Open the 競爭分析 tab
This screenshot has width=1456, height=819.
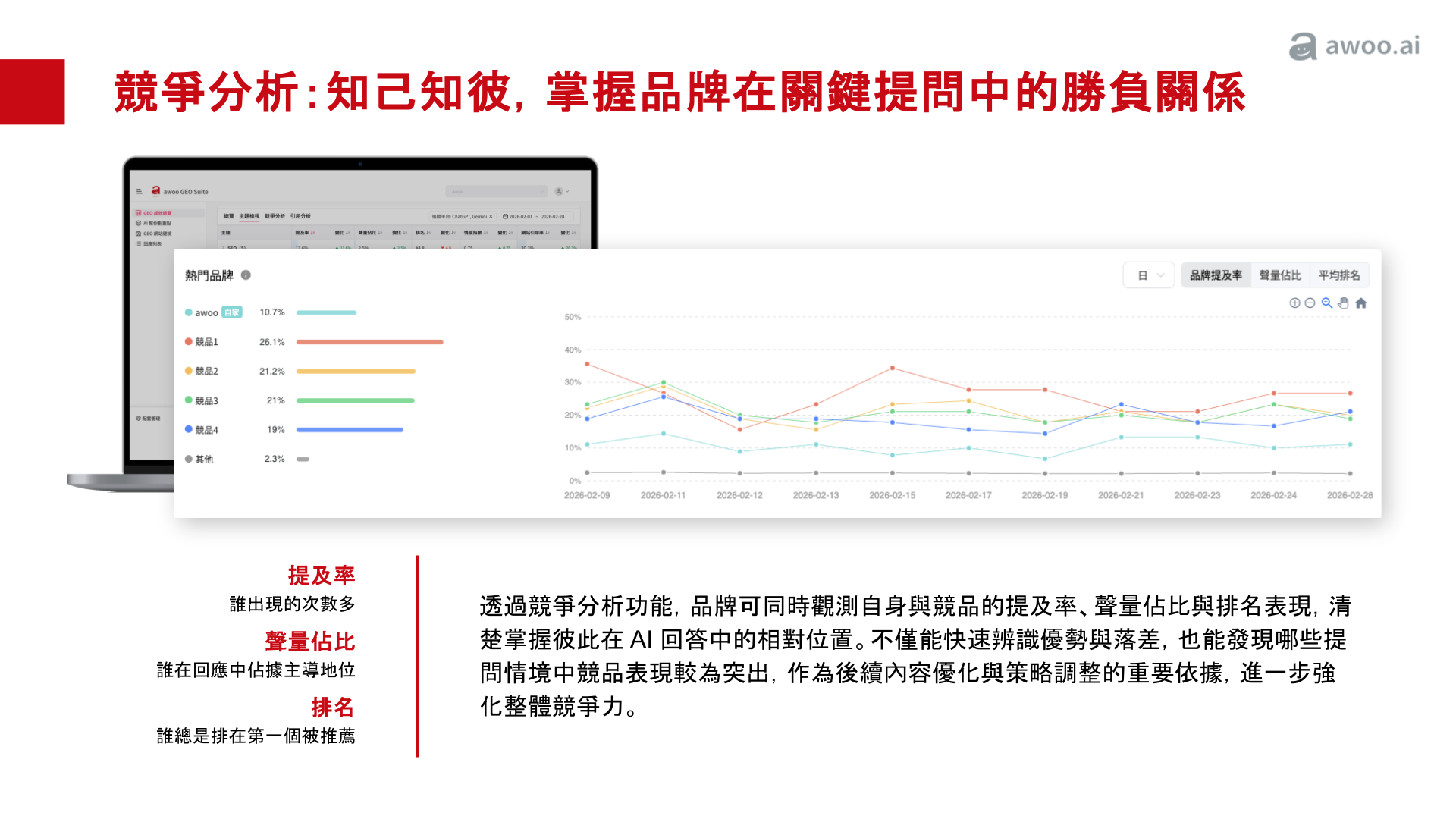pos(275,217)
